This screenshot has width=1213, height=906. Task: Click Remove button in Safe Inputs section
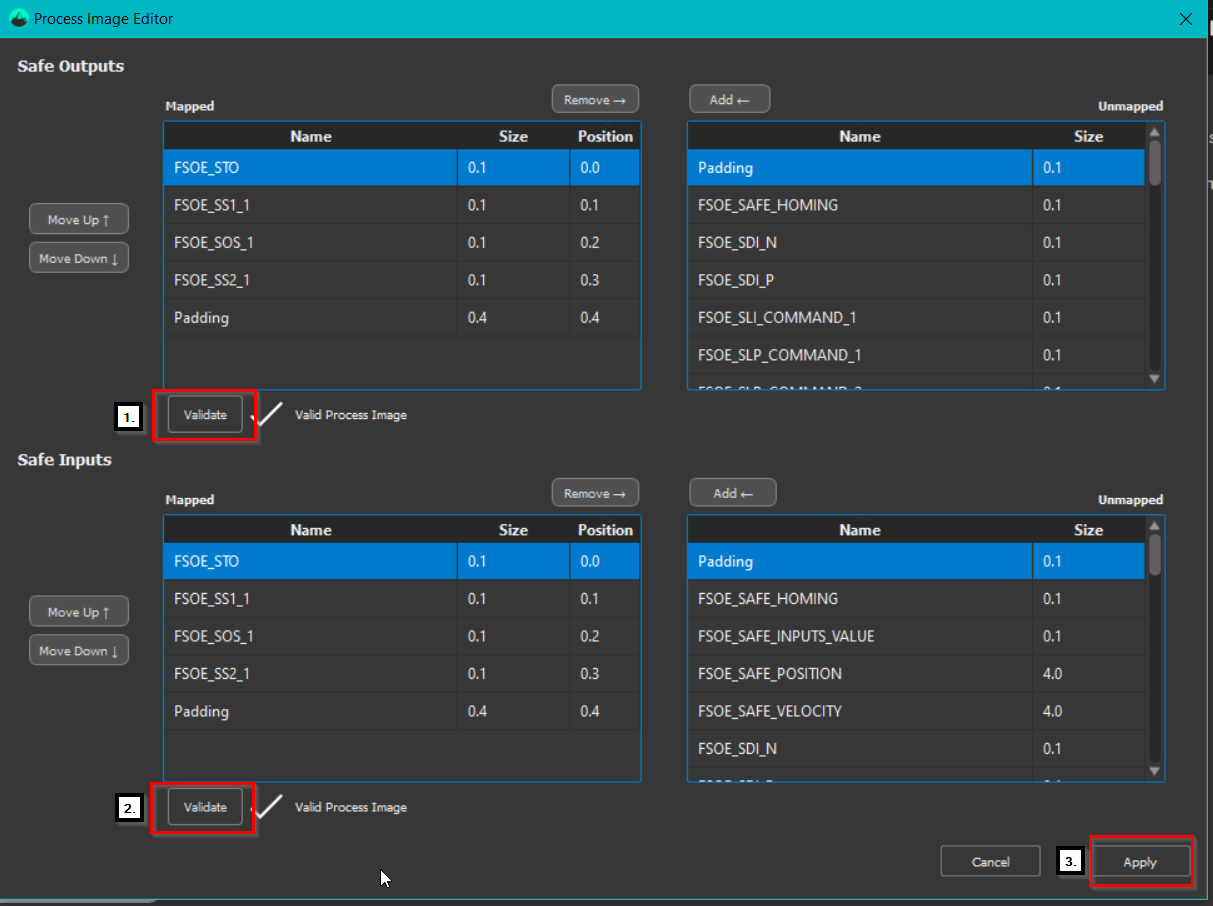pyautogui.click(x=595, y=493)
